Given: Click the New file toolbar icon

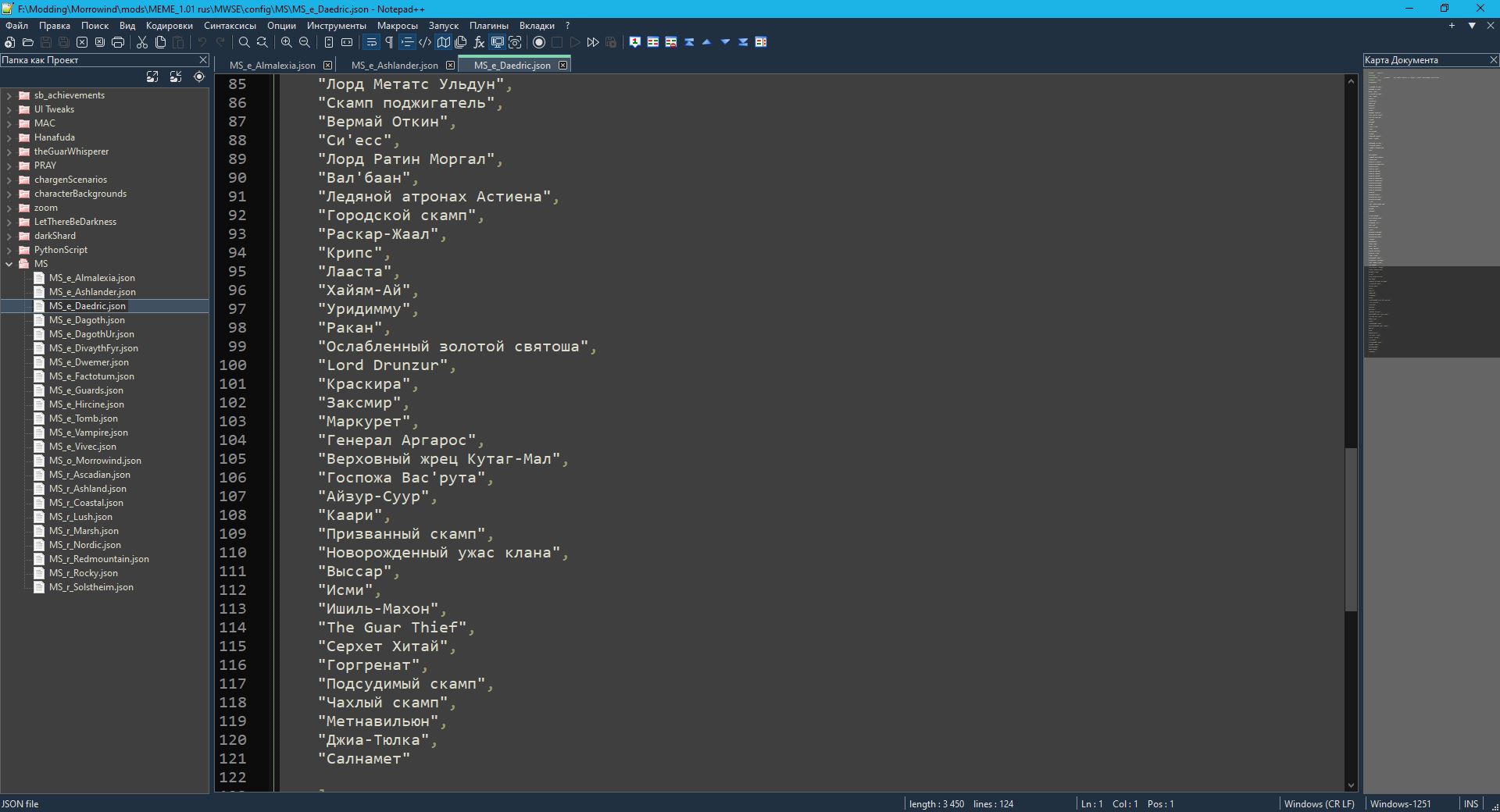Looking at the screenshot, I should point(10,42).
